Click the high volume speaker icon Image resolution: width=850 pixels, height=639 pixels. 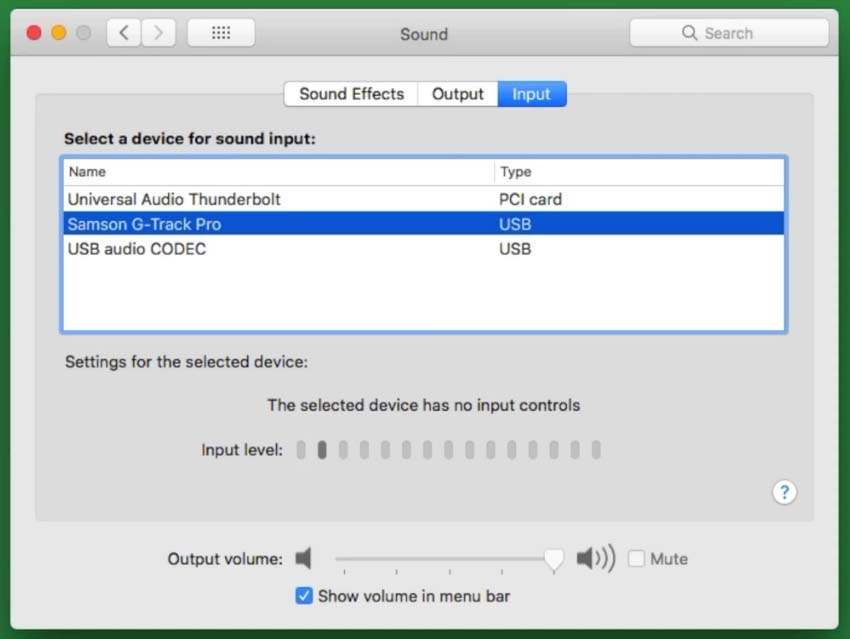(x=596, y=558)
